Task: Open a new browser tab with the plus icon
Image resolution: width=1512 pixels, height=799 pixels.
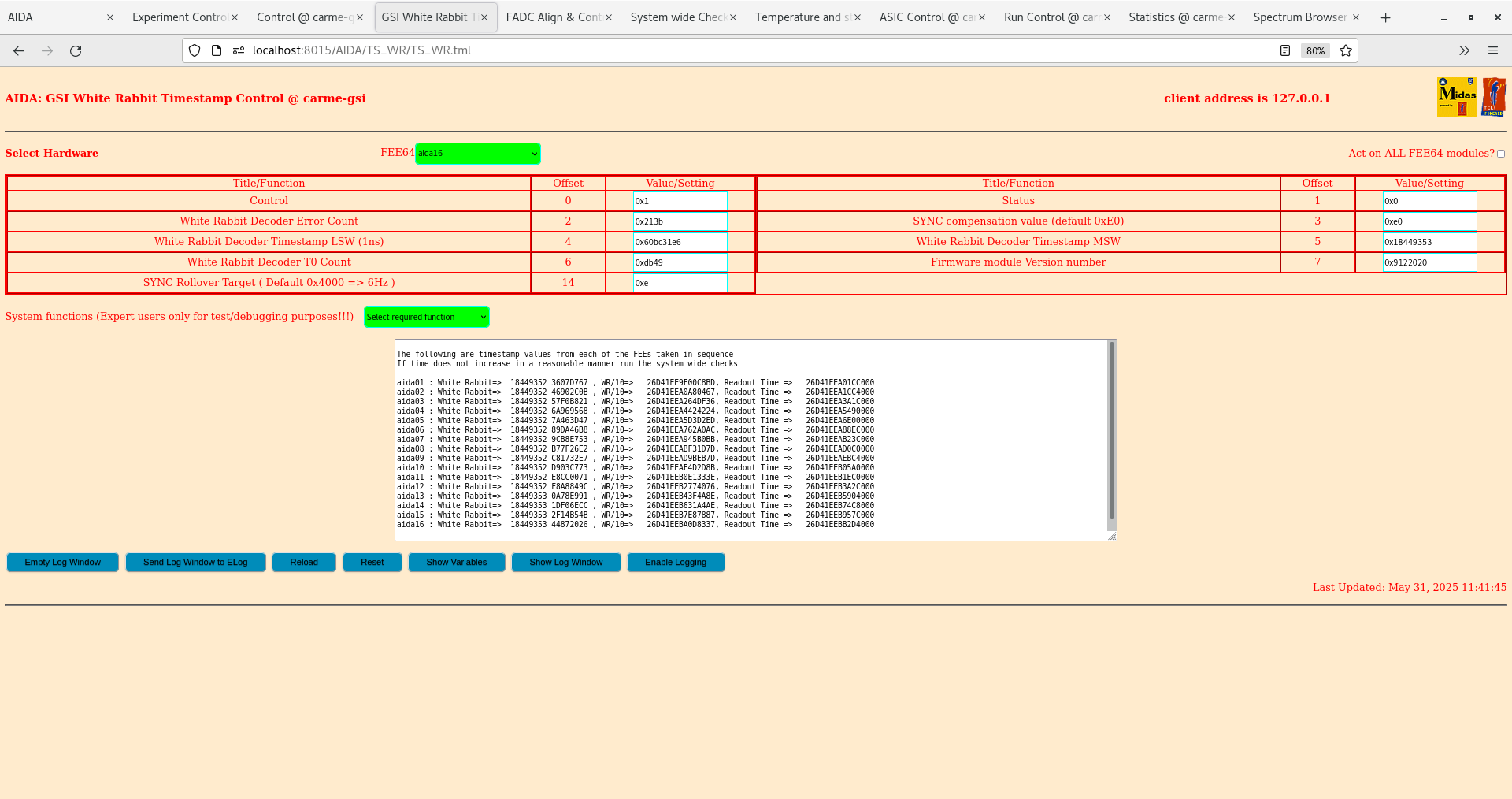Action: (x=1385, y=17)
